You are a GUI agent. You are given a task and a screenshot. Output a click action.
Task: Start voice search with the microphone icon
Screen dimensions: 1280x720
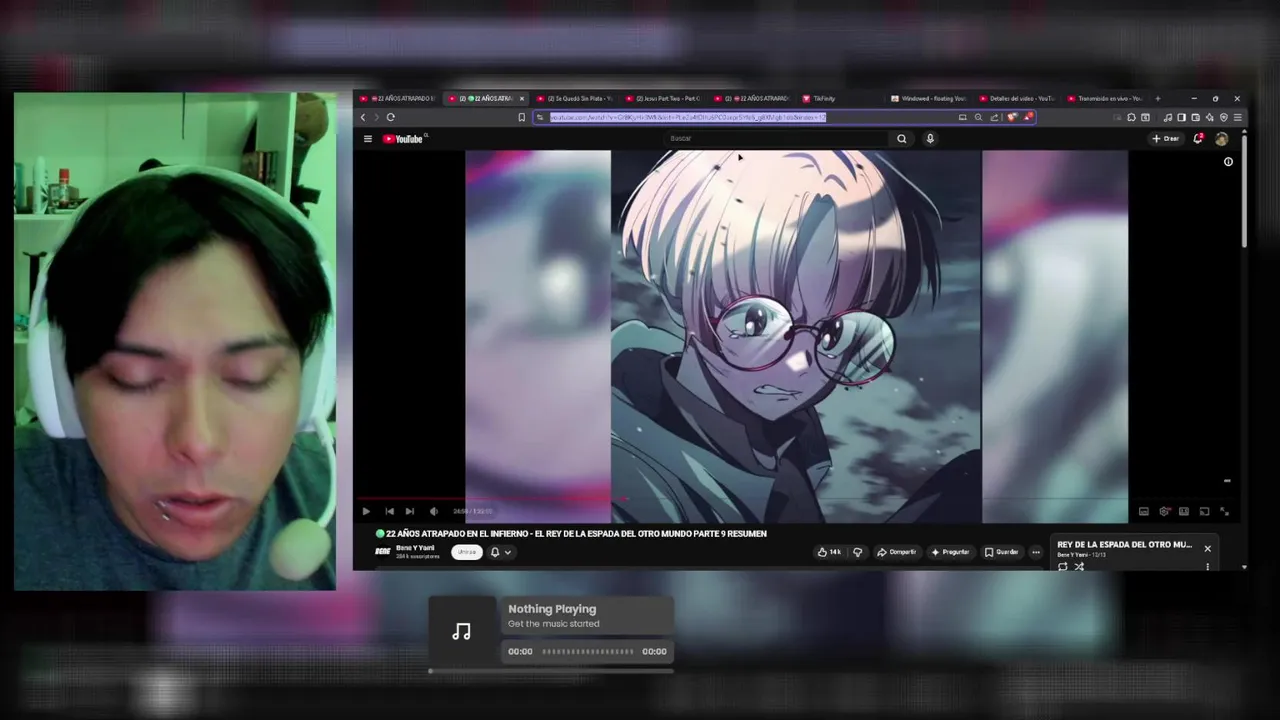point(930,139)
